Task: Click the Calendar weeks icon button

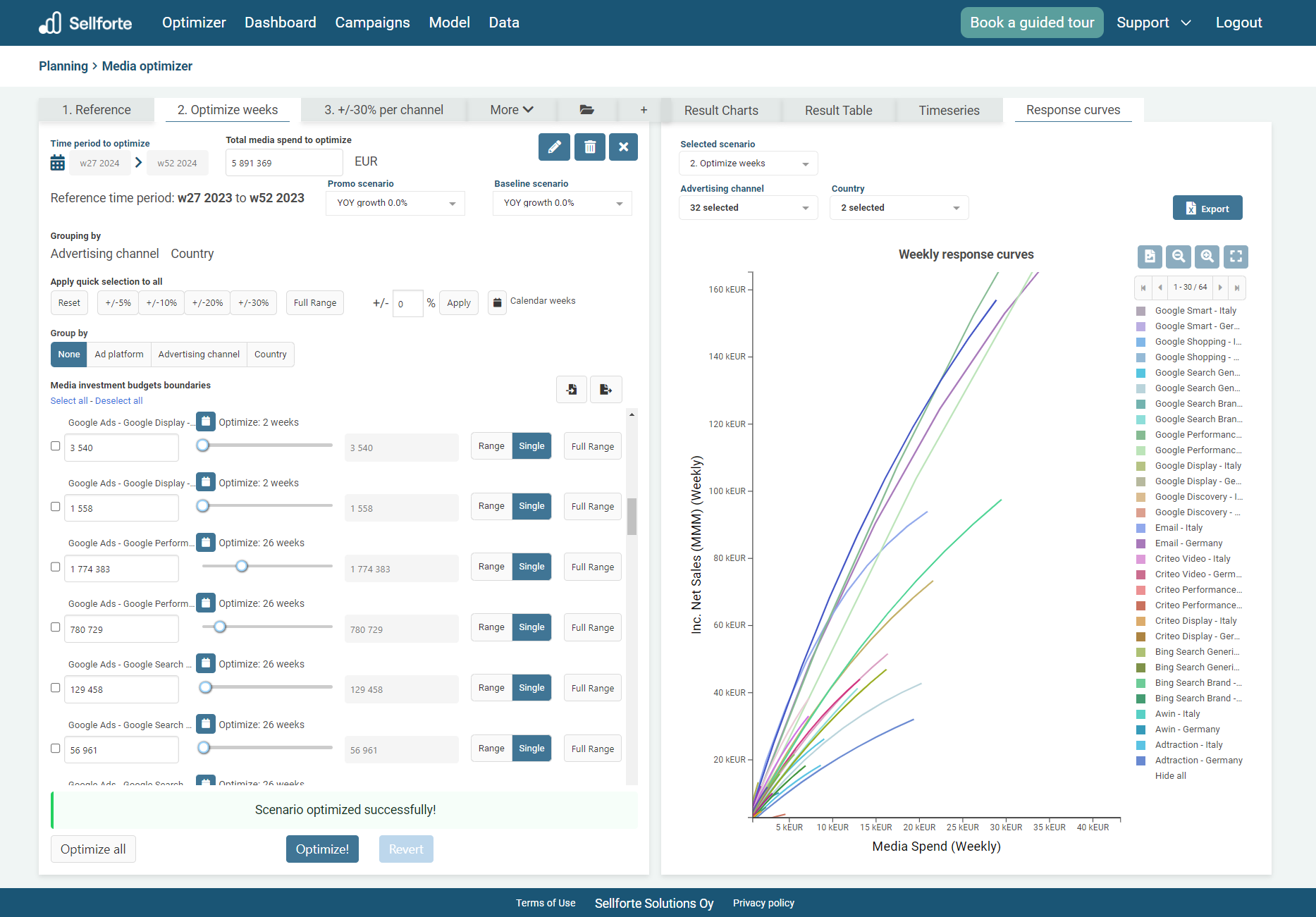Action: click(x=497, y=302)
